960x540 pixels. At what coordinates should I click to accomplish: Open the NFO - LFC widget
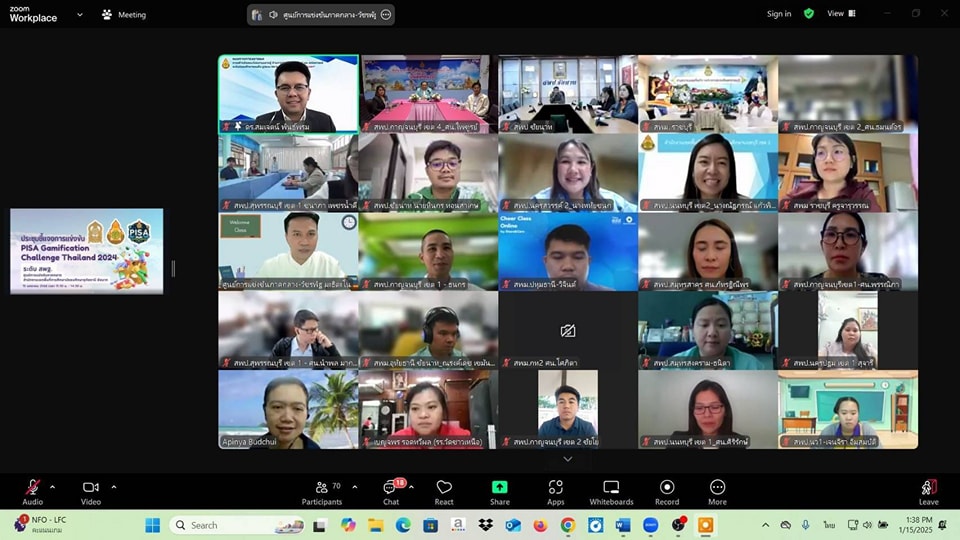pos(42,525)
